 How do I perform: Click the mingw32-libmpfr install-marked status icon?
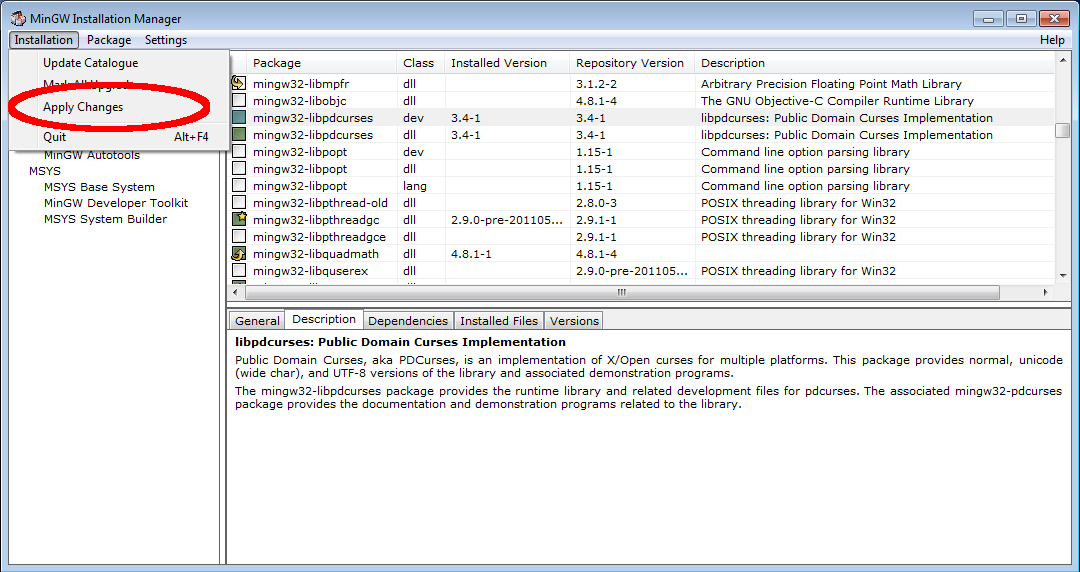[x=239, y=84]
